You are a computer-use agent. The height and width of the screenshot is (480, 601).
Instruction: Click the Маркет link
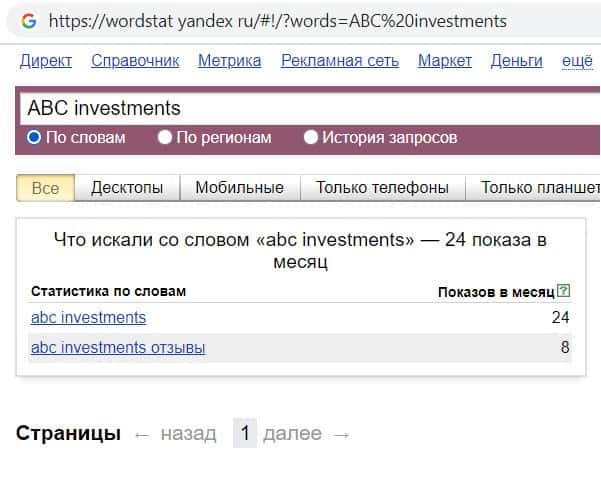pyautogui.click(x=444, y=61)
